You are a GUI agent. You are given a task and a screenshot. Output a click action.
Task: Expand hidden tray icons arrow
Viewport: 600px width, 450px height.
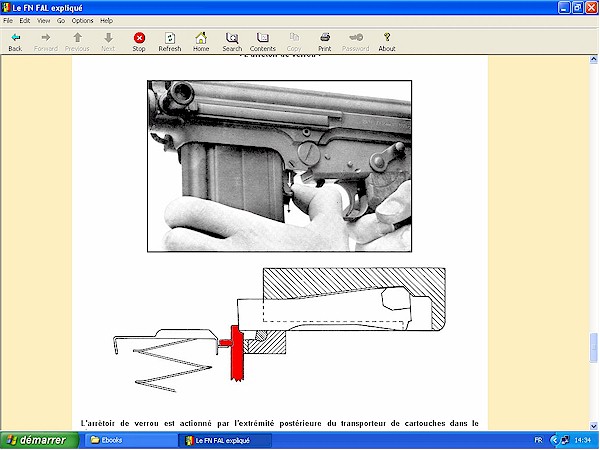tap(553, 440)
